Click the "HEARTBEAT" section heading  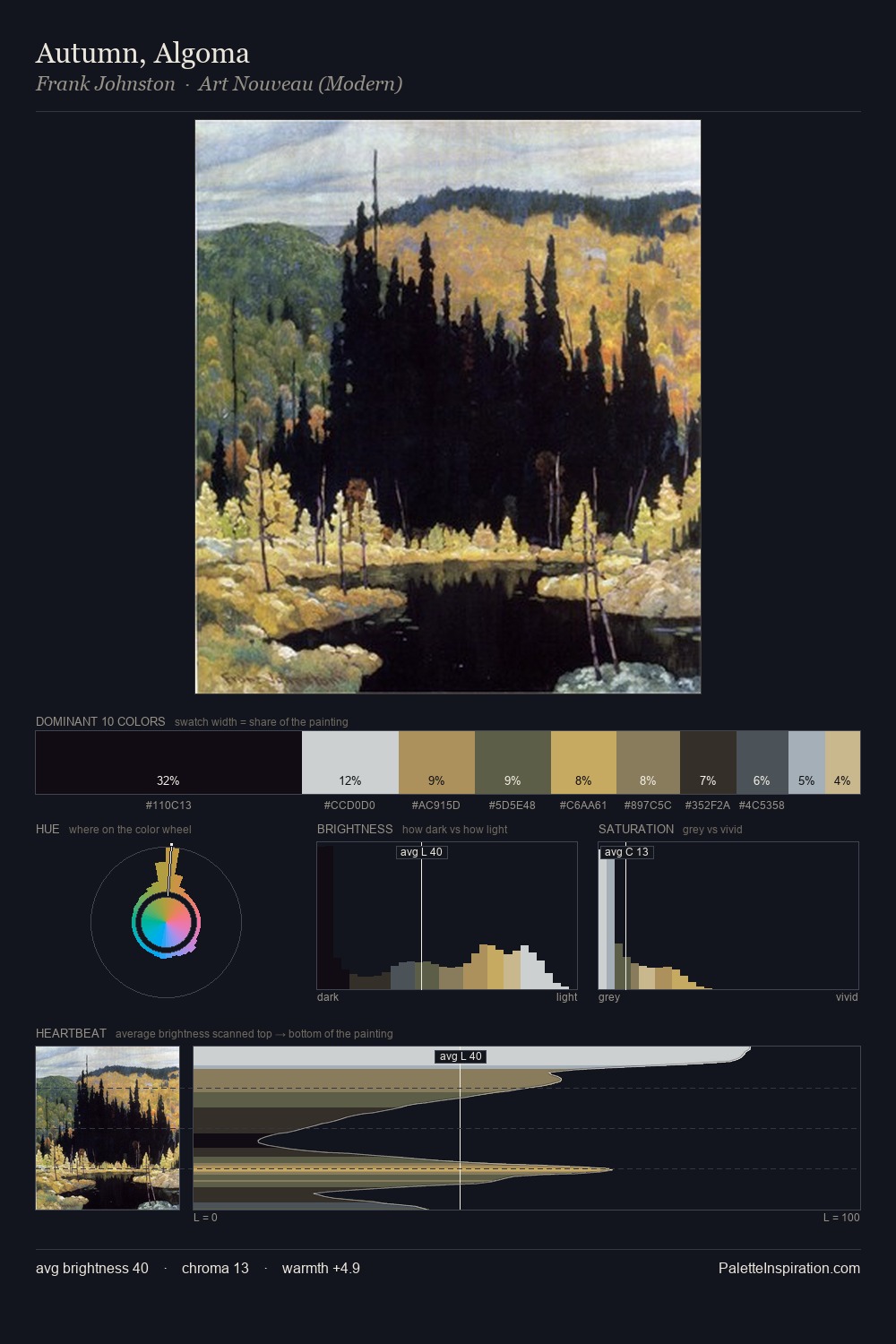71,1034
